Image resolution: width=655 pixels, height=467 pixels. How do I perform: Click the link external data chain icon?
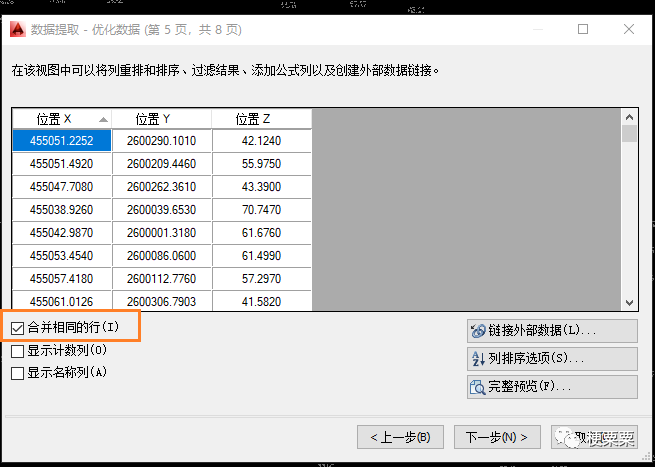478,331
